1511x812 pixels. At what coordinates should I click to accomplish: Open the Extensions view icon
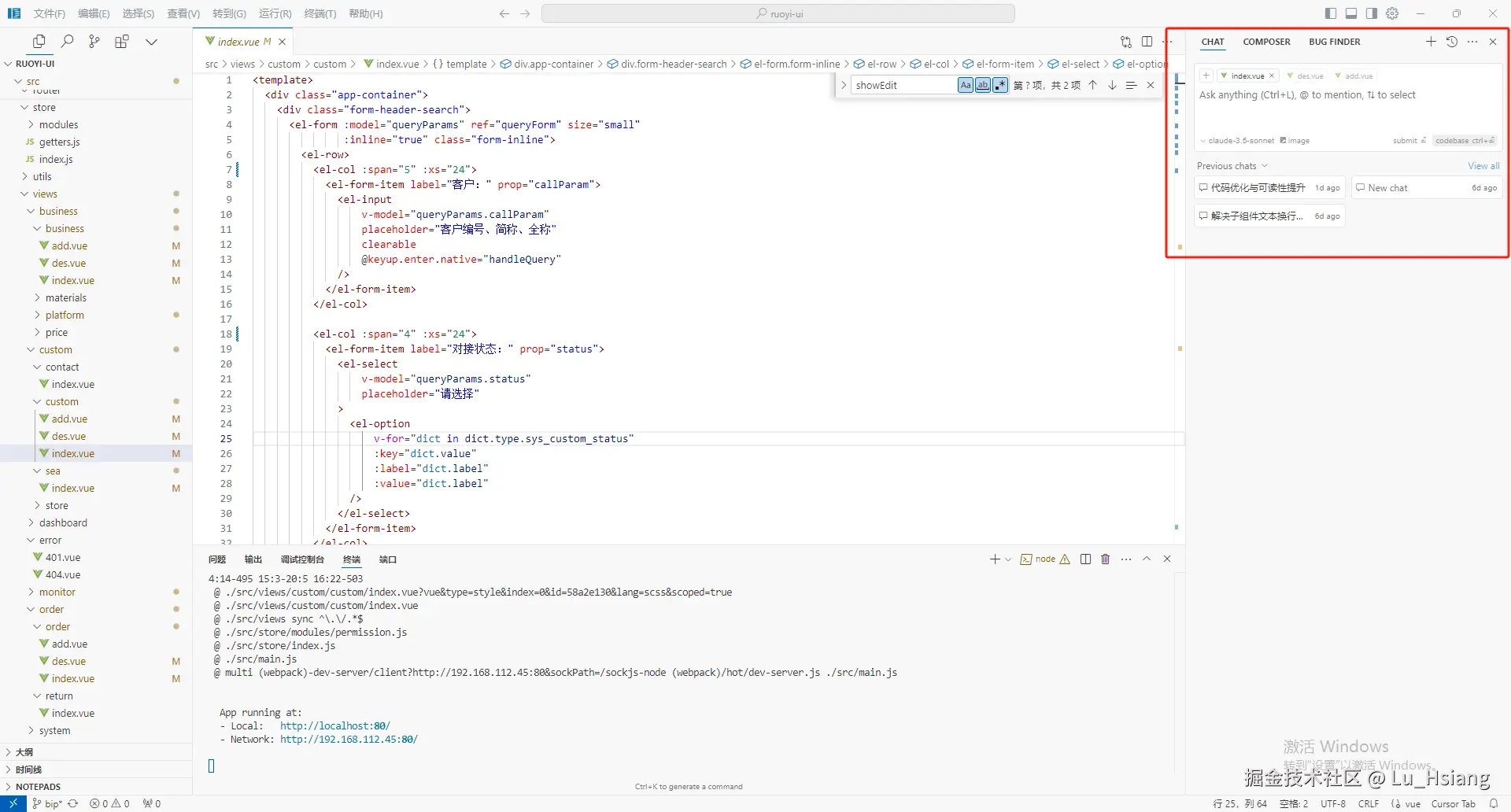(122, 42)
